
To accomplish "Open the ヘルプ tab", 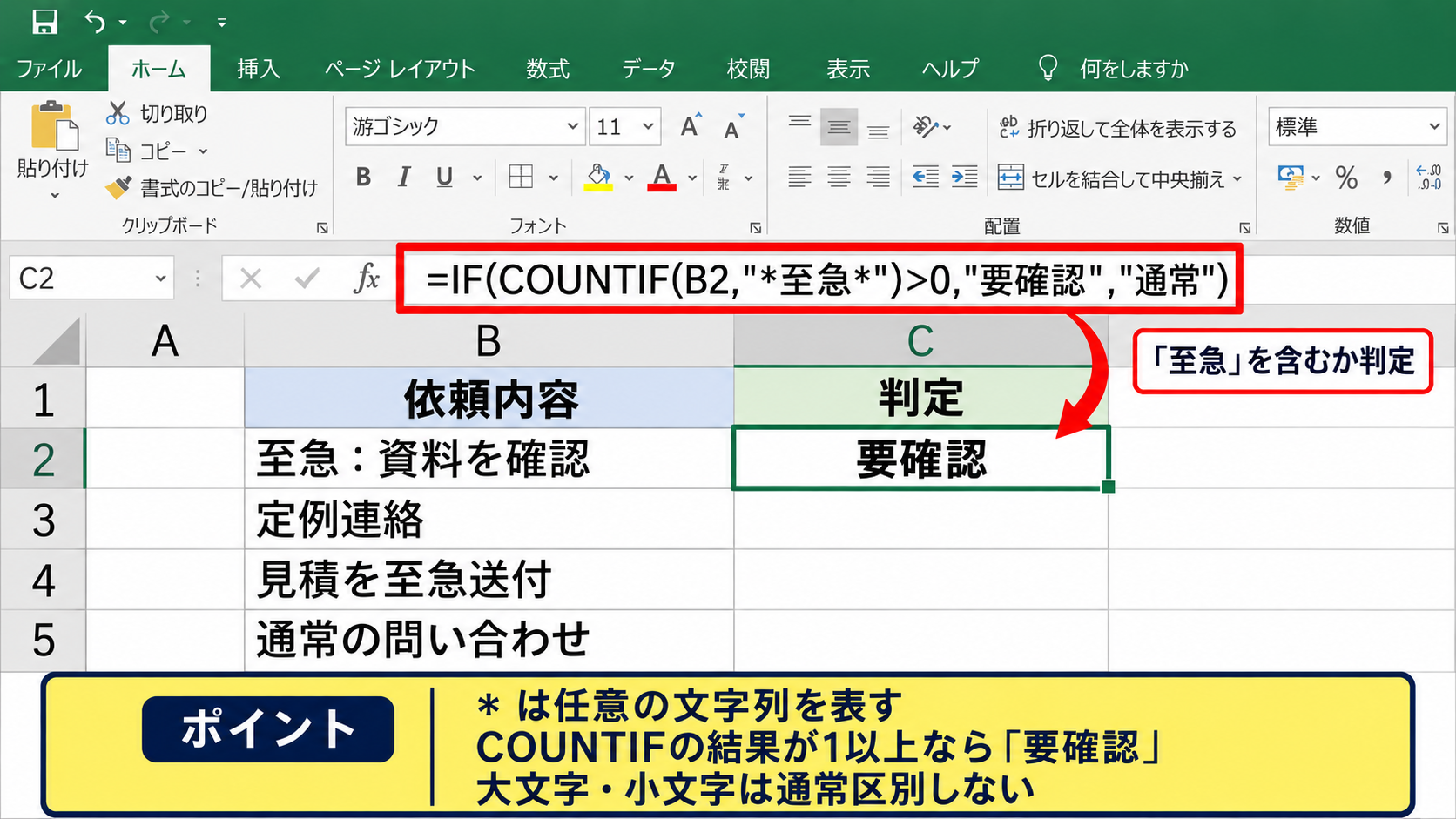I will pos(950,69).
